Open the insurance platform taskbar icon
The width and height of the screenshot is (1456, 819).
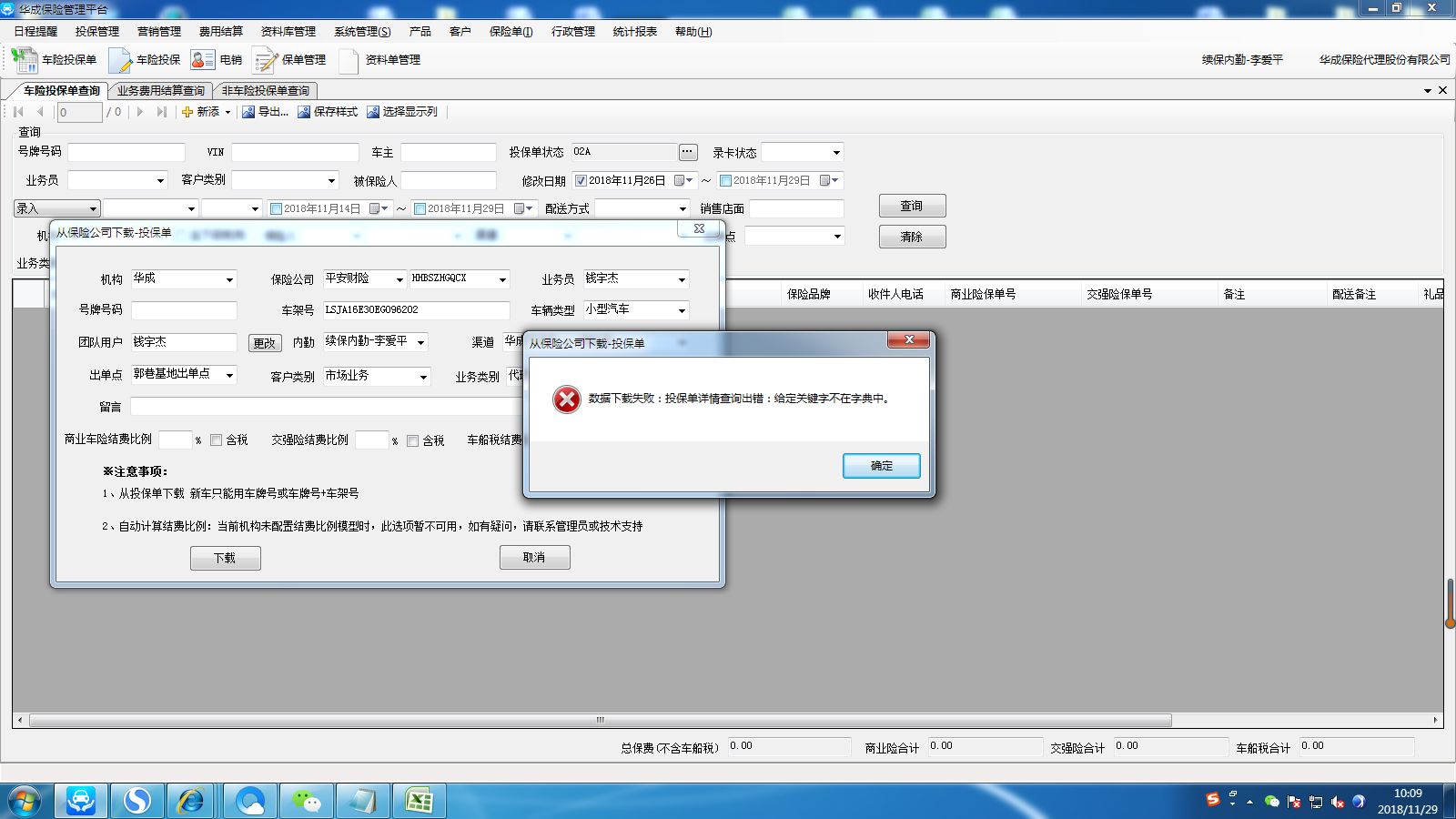tap(81, 801)
